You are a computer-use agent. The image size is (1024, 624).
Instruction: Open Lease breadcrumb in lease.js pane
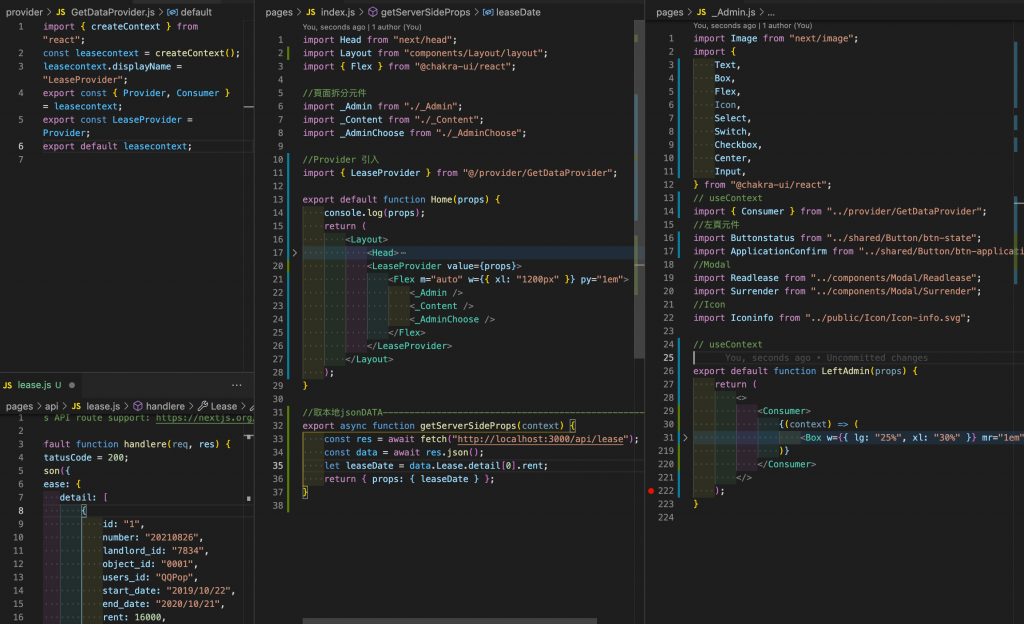pos(224,406)
